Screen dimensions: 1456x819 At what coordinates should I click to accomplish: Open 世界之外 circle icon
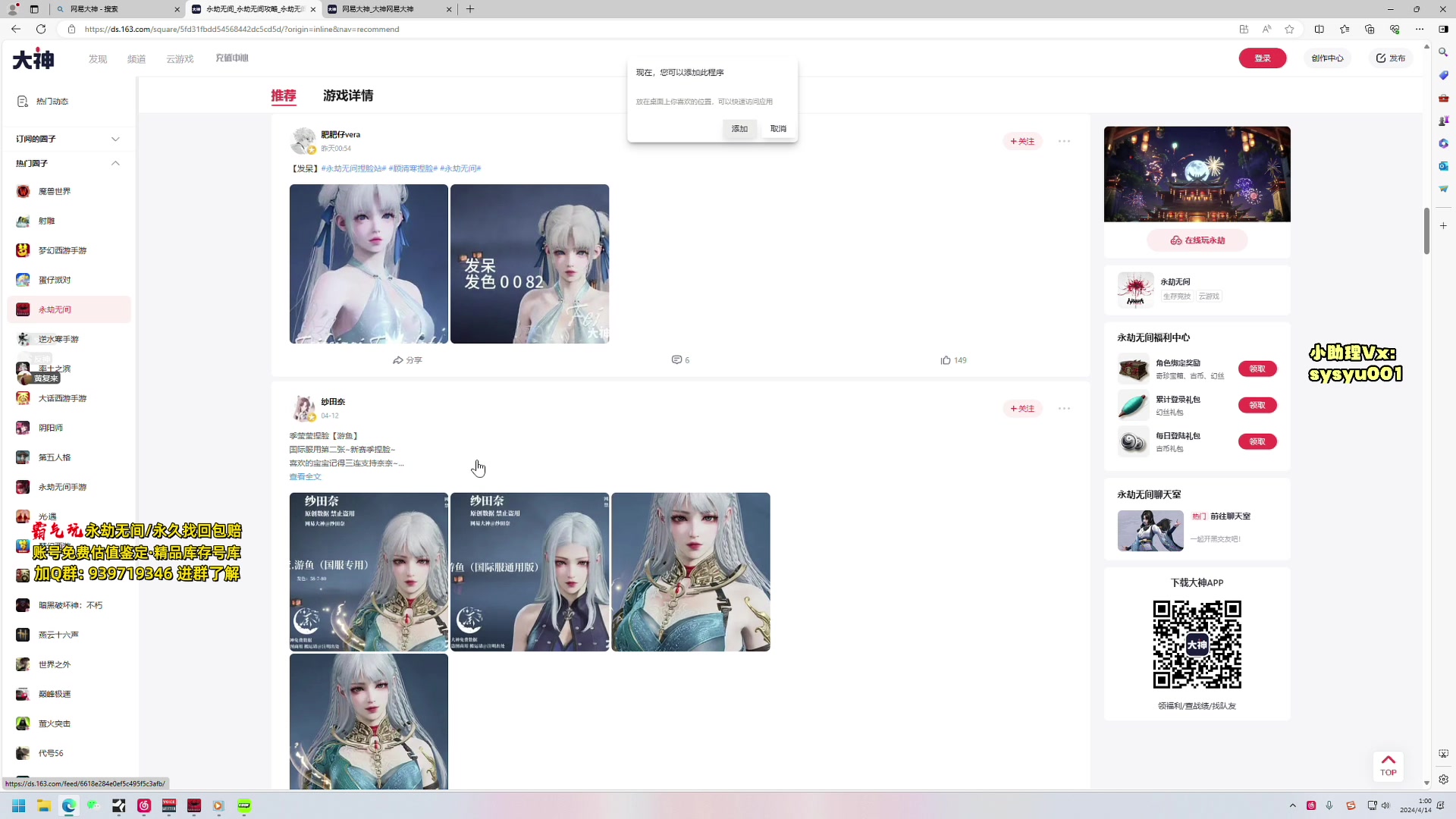coord(23,664)
